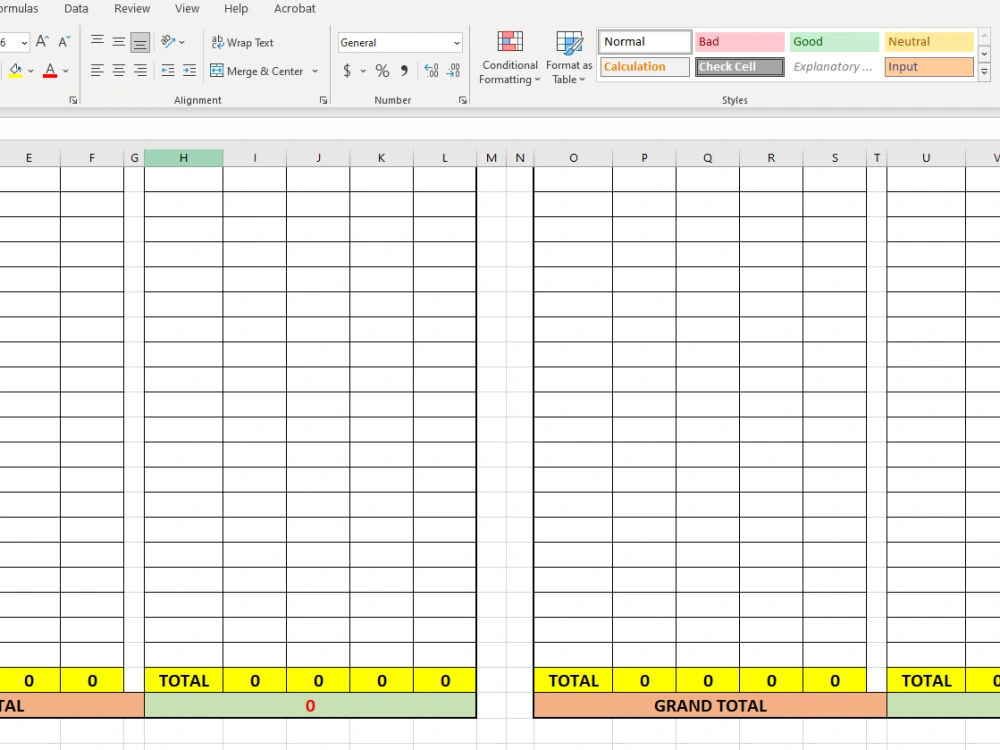Viewport: 1000px width, 750px height.
Task: Click Increase Font Size icon
Action: click(42, 42)
